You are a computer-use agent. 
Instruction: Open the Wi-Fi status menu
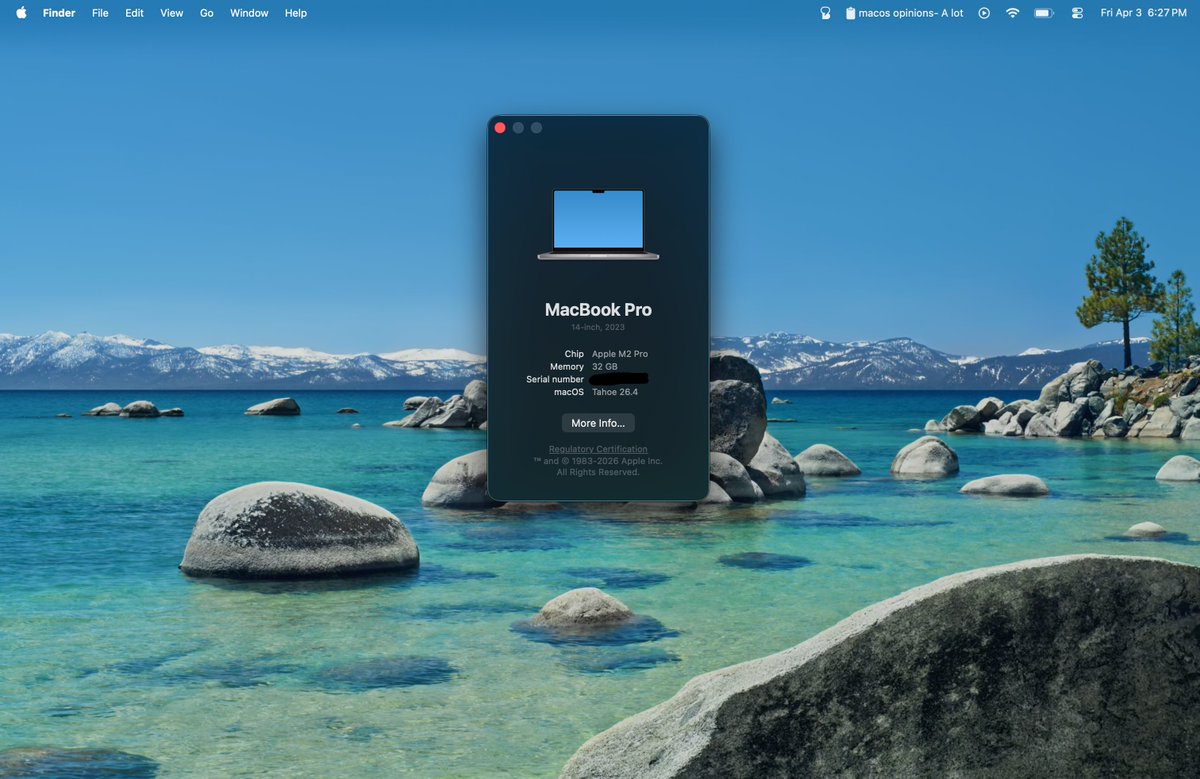1013,13
